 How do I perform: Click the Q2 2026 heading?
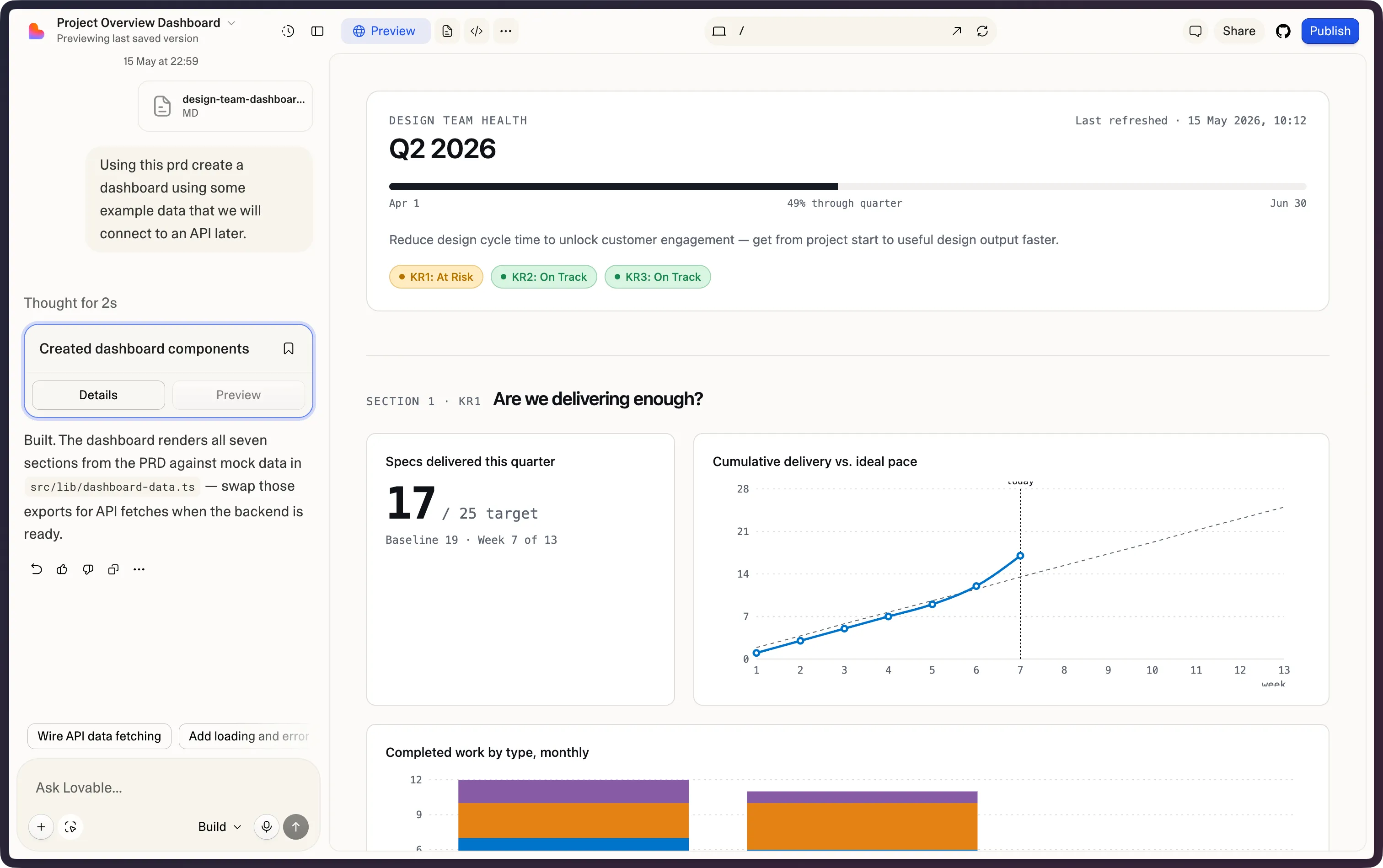442,149
